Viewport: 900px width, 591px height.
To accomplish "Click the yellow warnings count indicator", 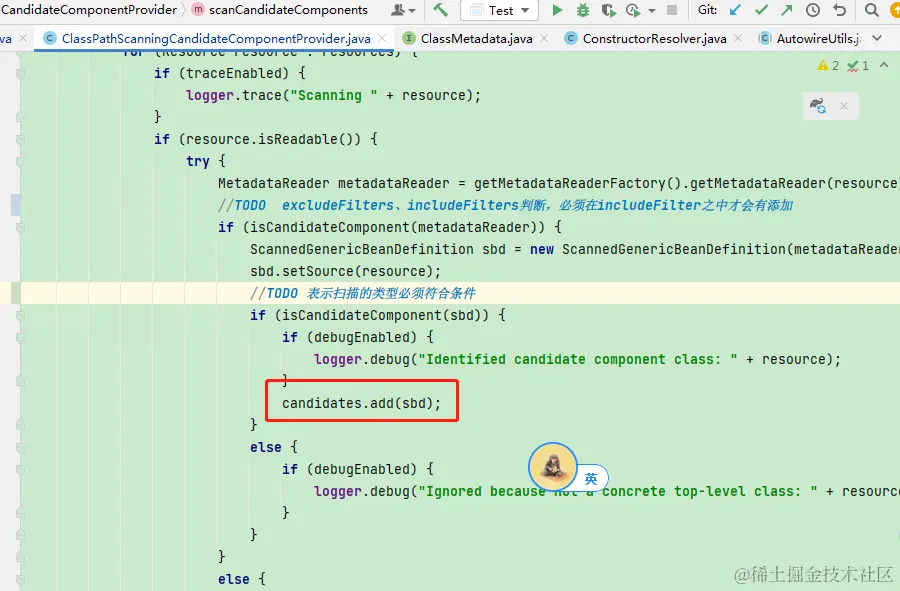I will point(828,65).
